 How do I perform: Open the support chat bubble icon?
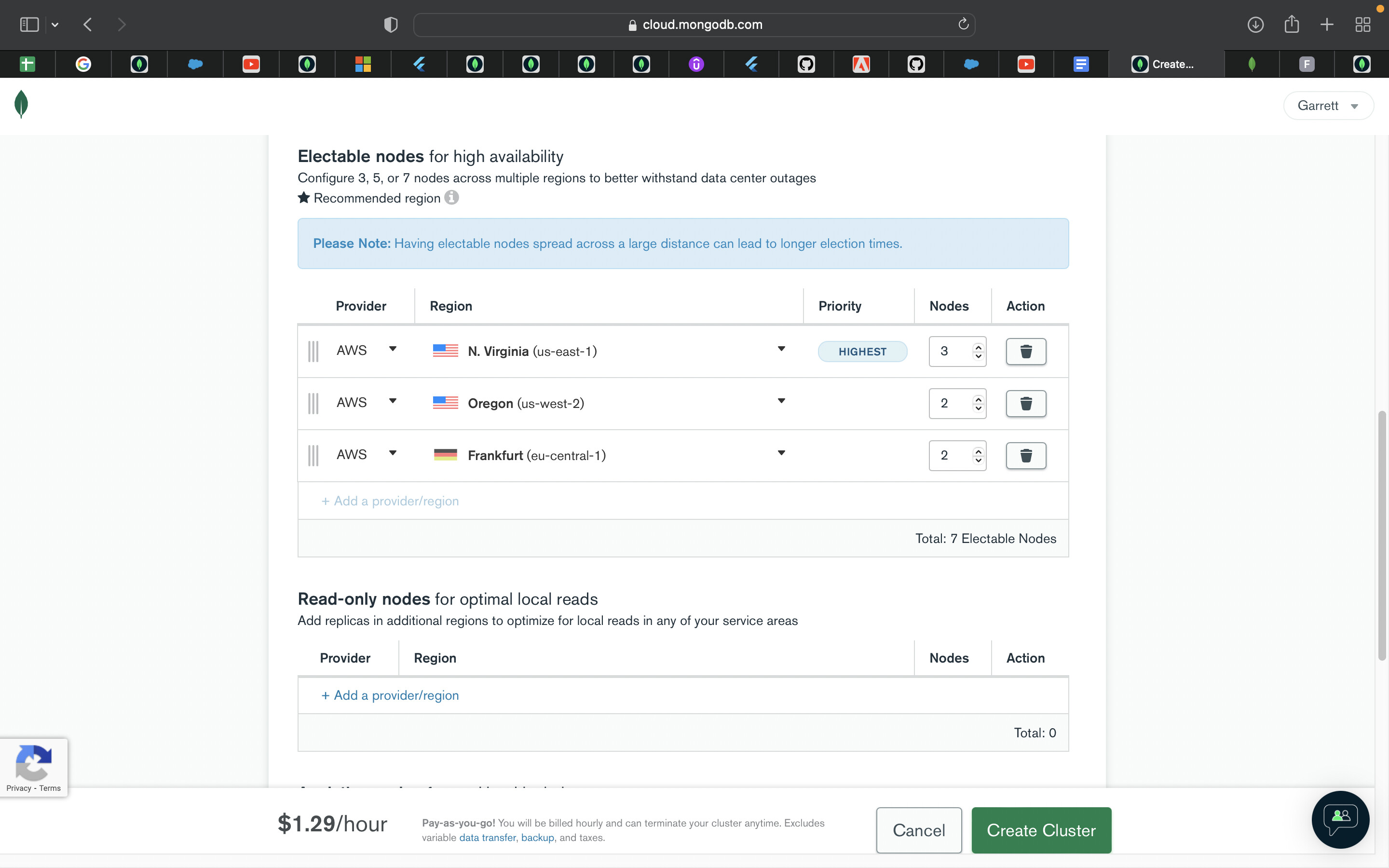pyautogui.click(x=1340, y=820)
